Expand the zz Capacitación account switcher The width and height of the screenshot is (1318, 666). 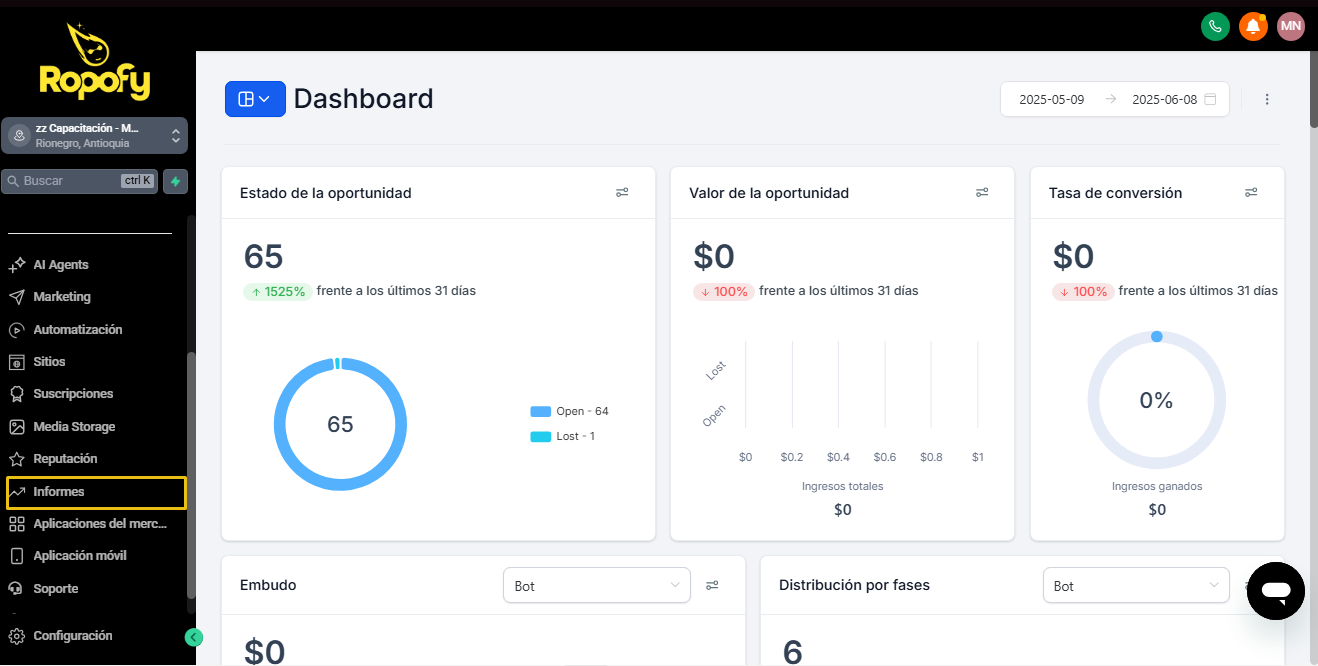[x=94, y=136]
